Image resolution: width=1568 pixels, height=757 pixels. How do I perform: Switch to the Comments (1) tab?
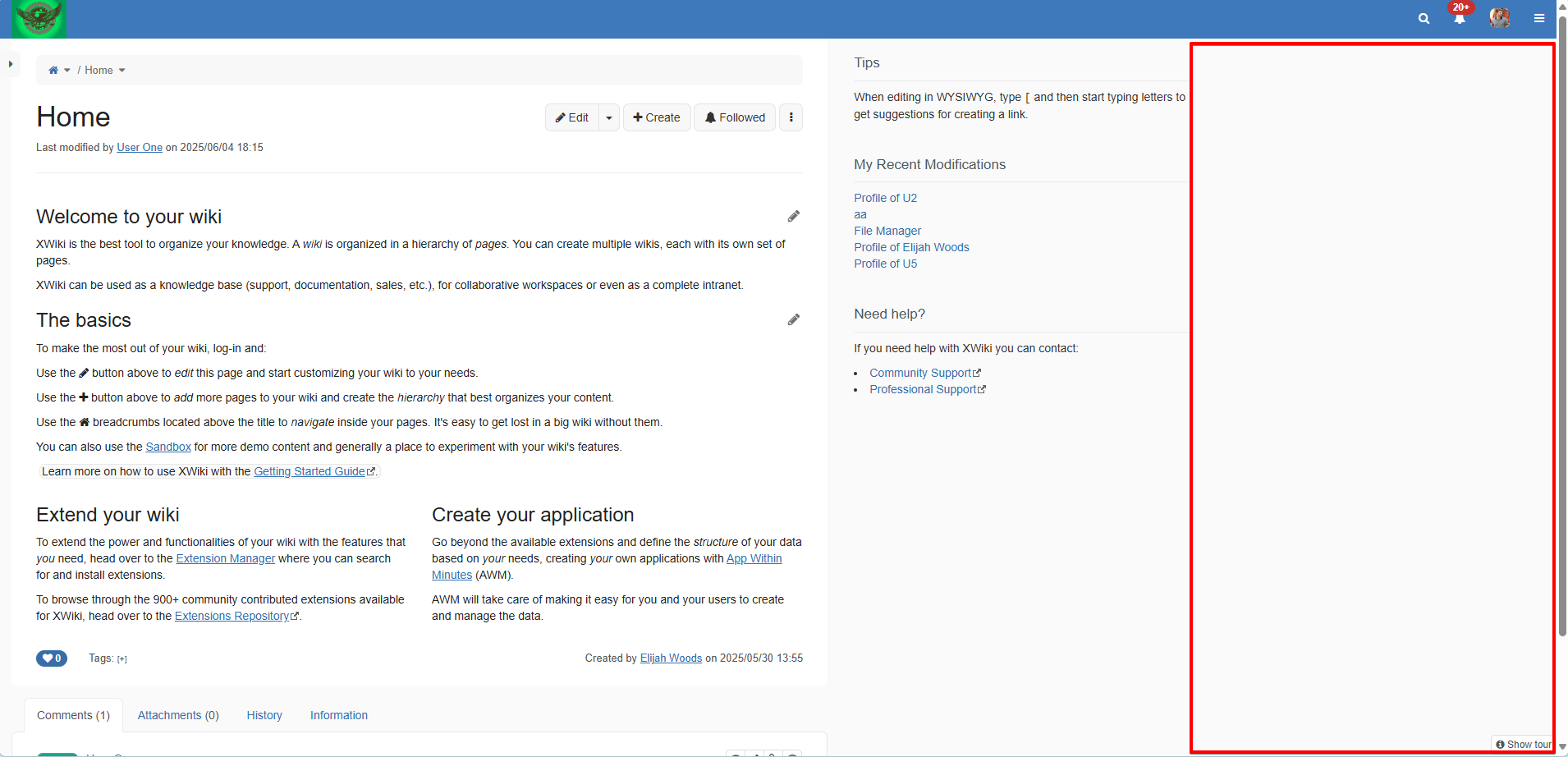pyautogui.click(x=73, y=715)
